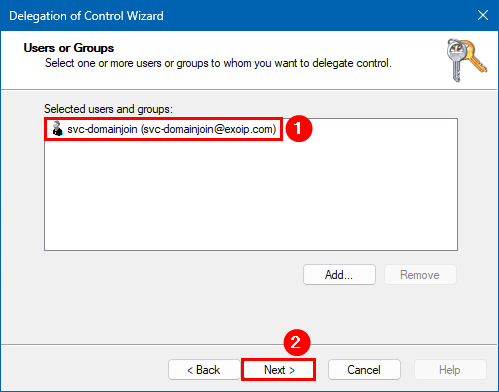Click the Help button

pos(450,370)
